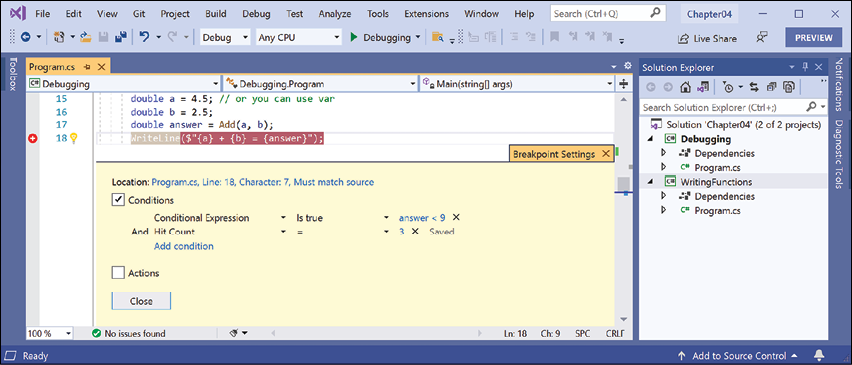This screenshot has width=852, height=365.
Task: Collapse the Debugging project node
Action: [x=651, y=139]
